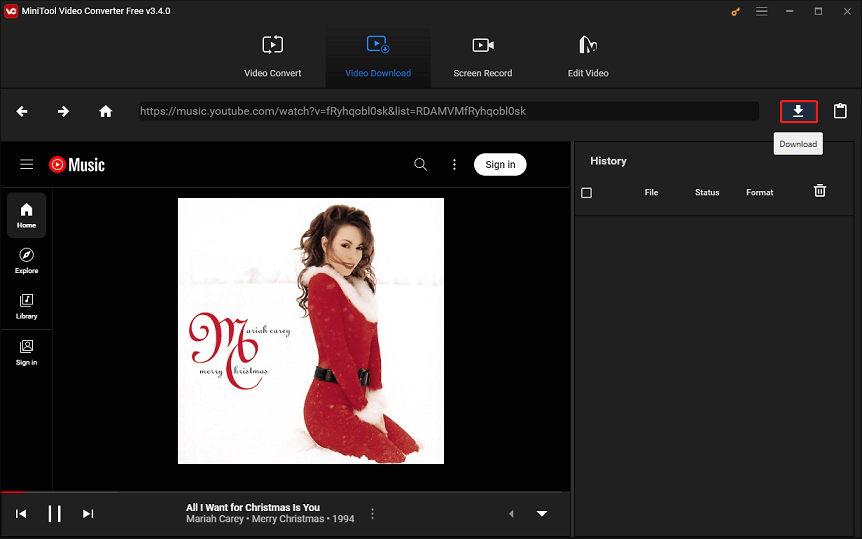Click the History panel heading
This screenshot has height=539, width=862.
click(x=608, y=161)
